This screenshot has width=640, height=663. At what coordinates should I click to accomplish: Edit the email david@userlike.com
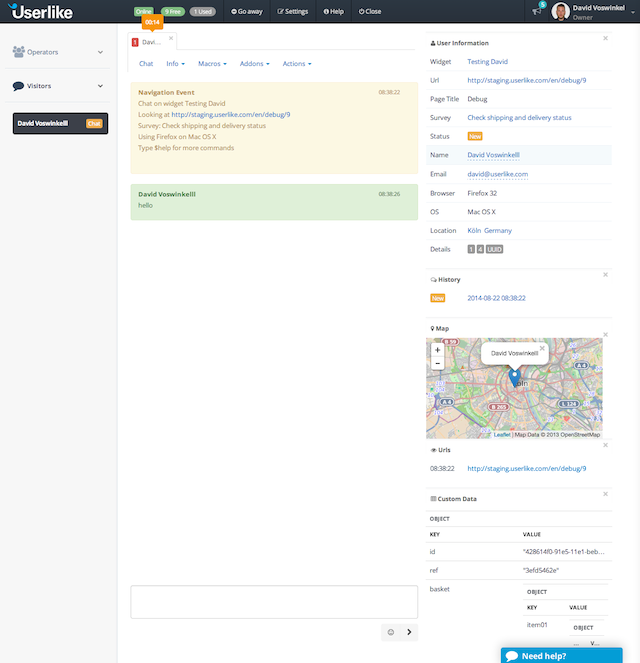tap(498, 174)
